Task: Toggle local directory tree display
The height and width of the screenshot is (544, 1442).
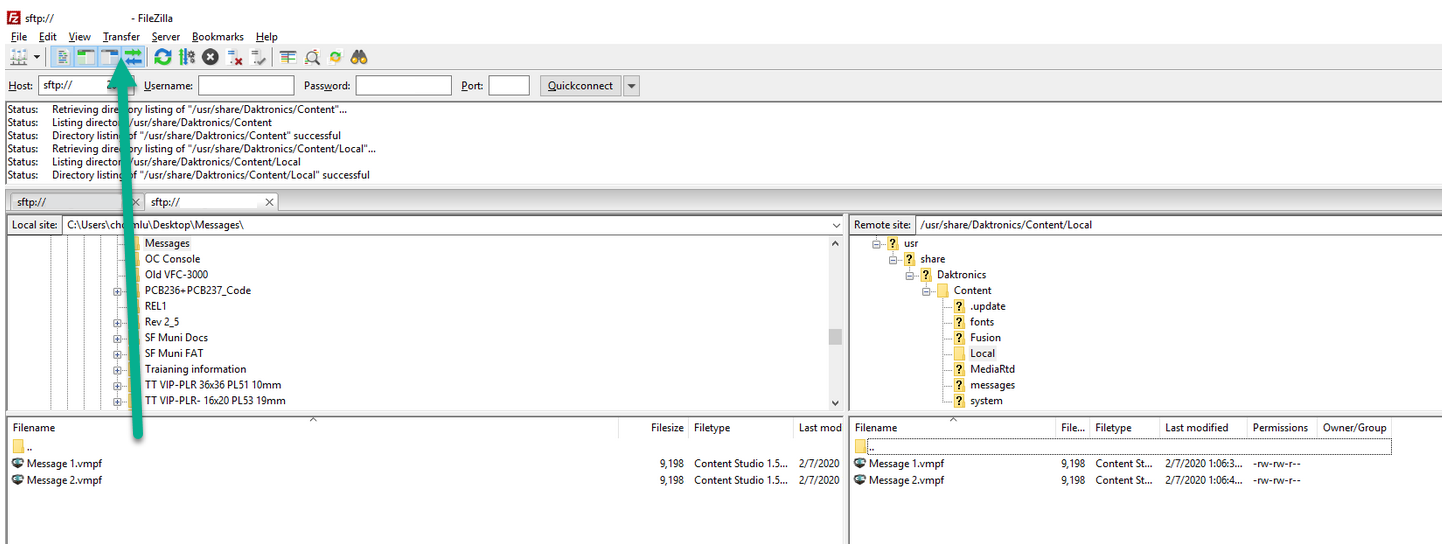Action: tap(86, 58)
